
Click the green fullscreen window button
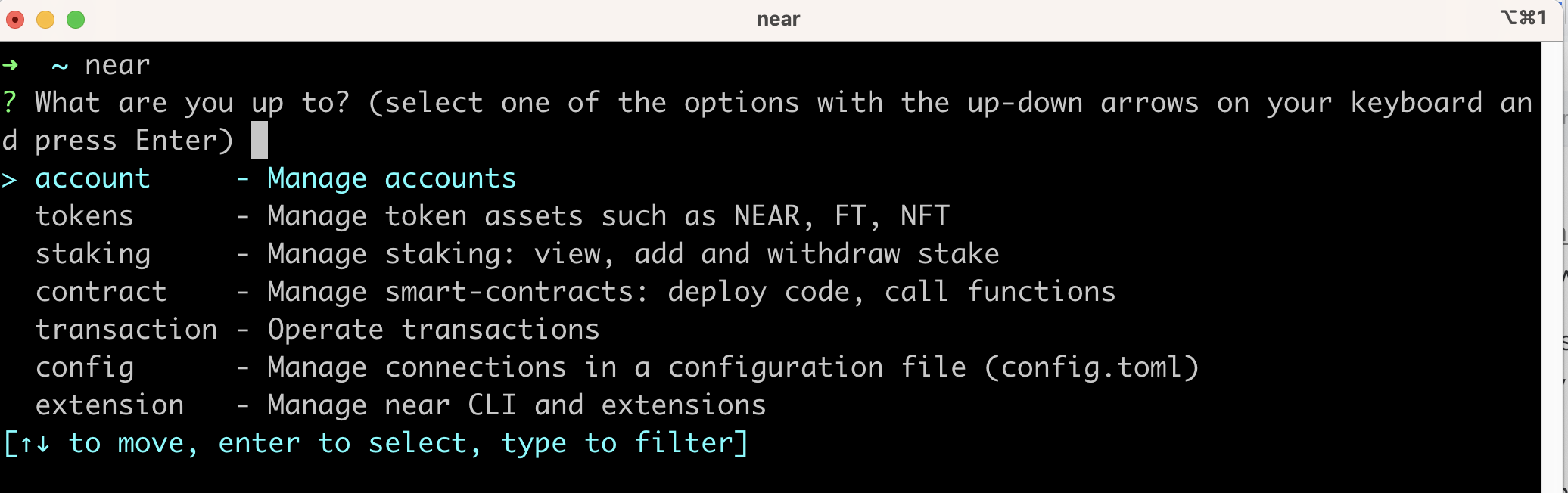(76, 20)
